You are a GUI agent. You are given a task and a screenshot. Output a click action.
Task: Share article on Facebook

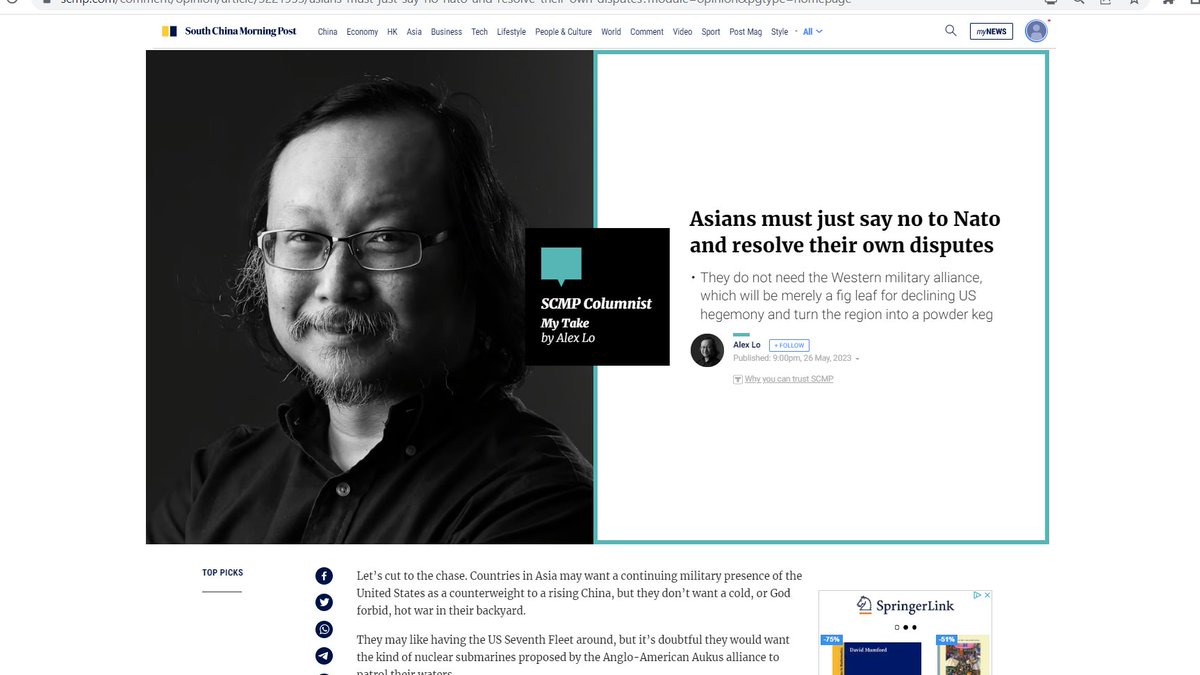(324, 576)
